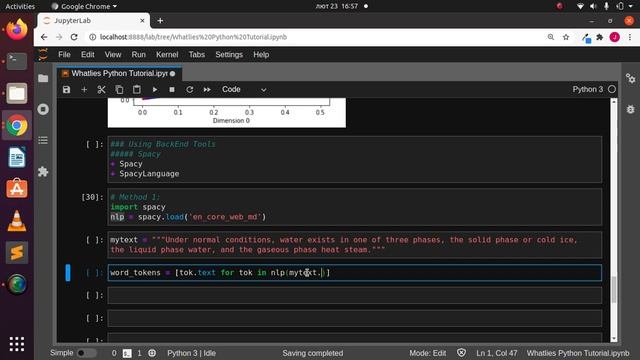The width and height of the screenshot is (640, 360).
Task: Open Property Inspector in right sidebar
Action: click(x=630, y=78)
